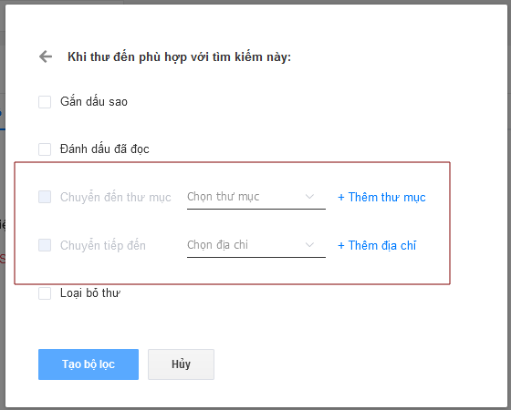Click '+ Thêm thư mục' link
The image size is (511, 410).
click(x=382, y=197)
